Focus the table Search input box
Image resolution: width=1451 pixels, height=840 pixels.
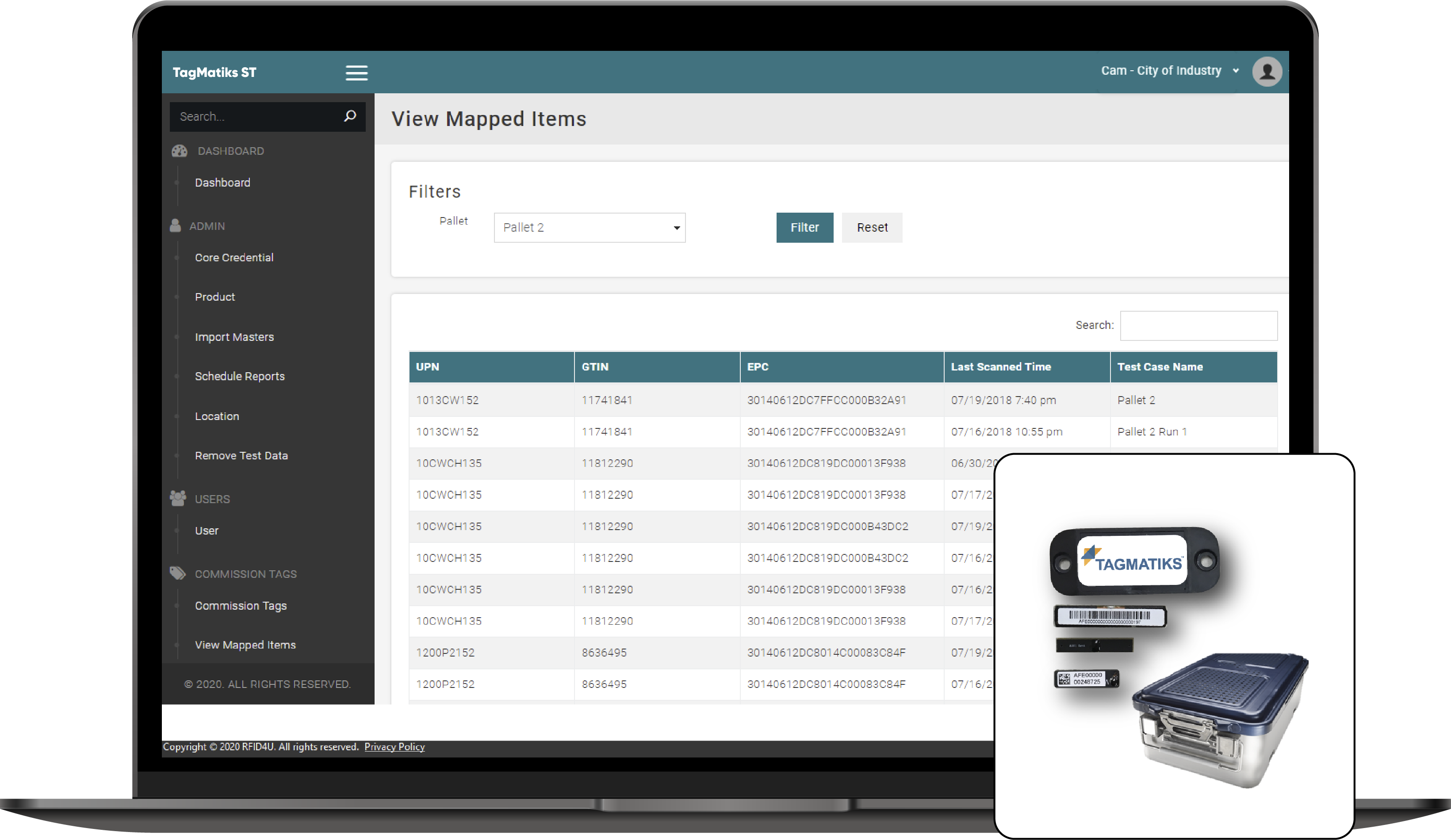pos(1198,325)
